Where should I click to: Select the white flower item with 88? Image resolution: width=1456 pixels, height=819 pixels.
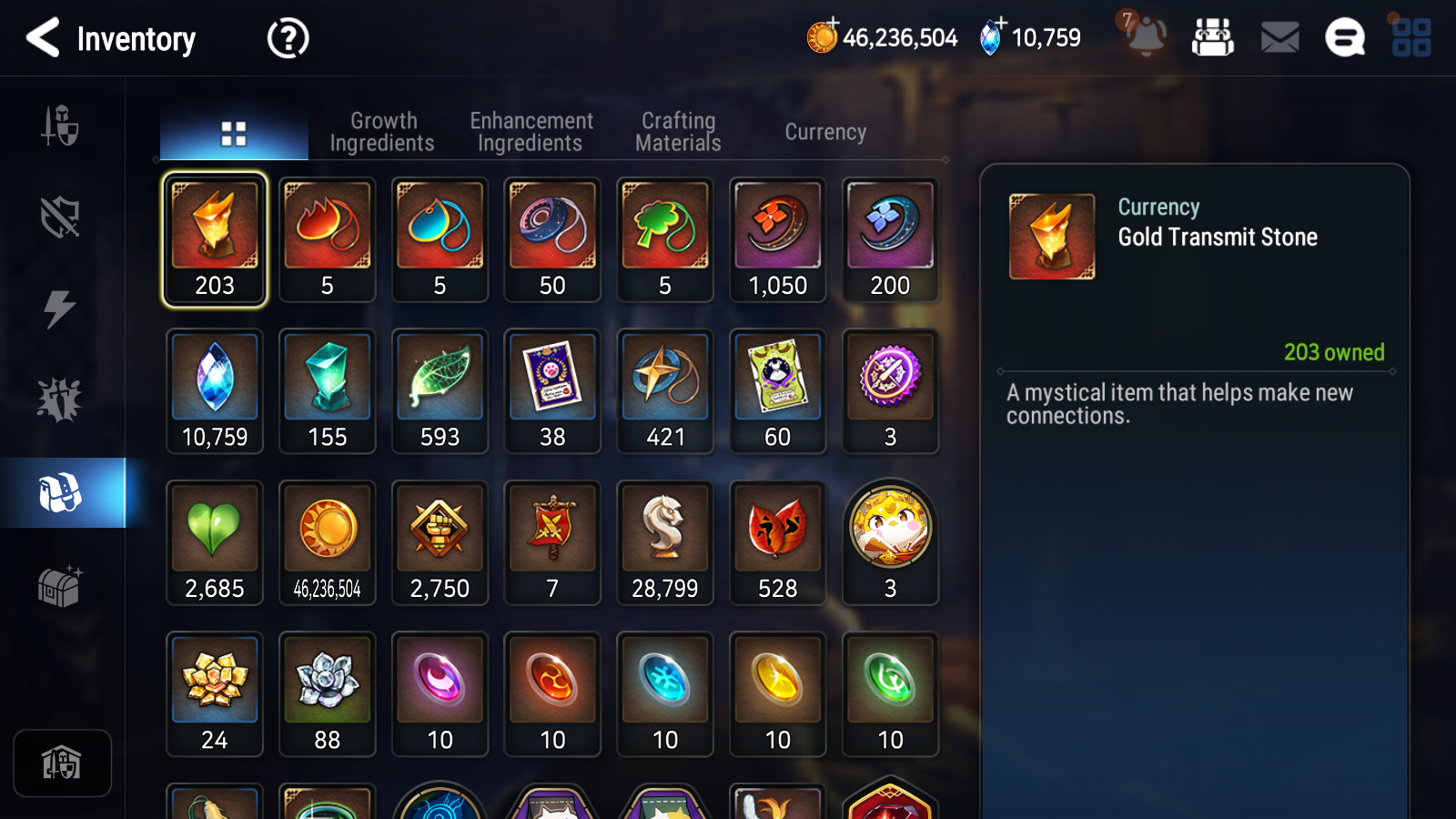point(327,694)
